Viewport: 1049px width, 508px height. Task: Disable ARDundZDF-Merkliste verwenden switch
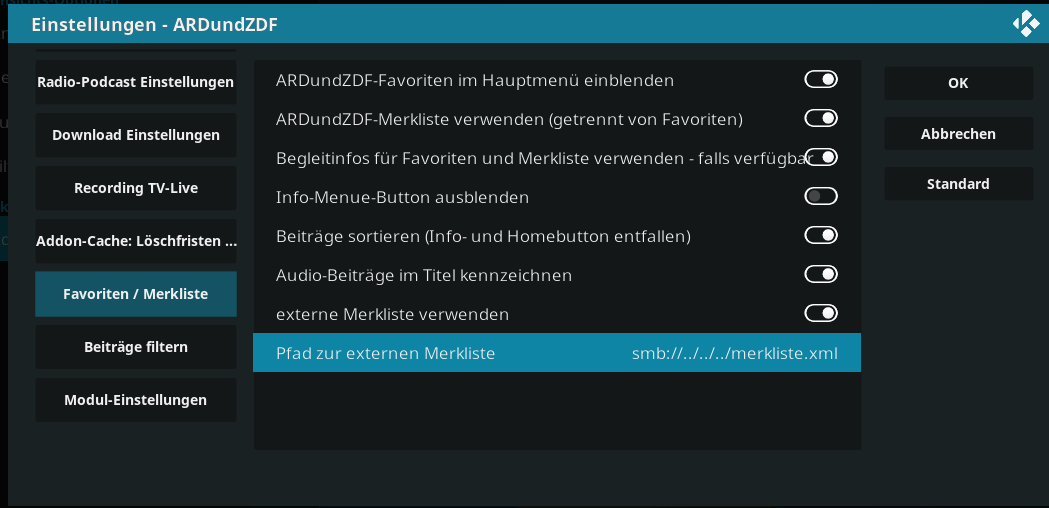pyautogui.click(x=821, y=118)
